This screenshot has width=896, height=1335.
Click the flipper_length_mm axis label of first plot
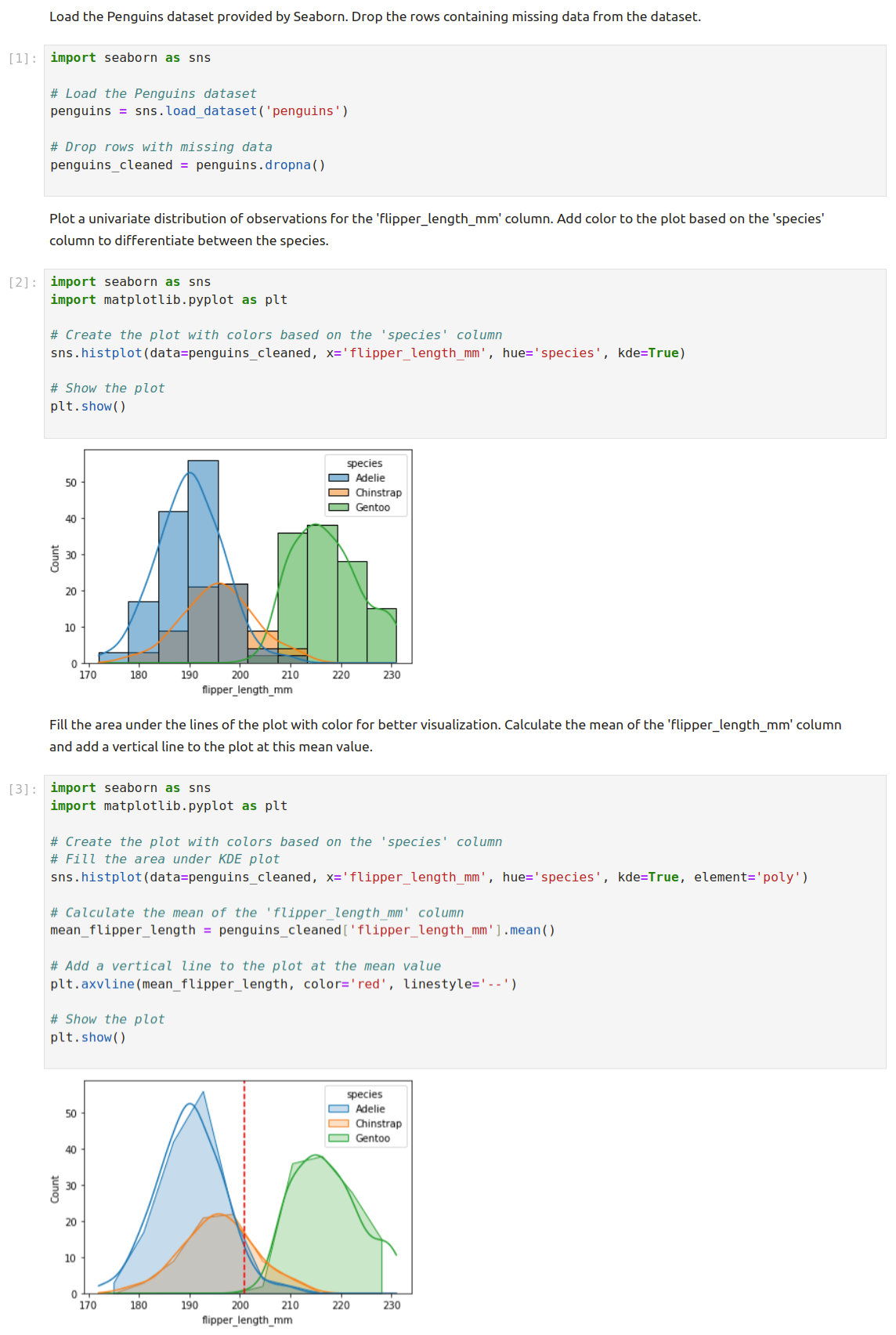point(247,690)
